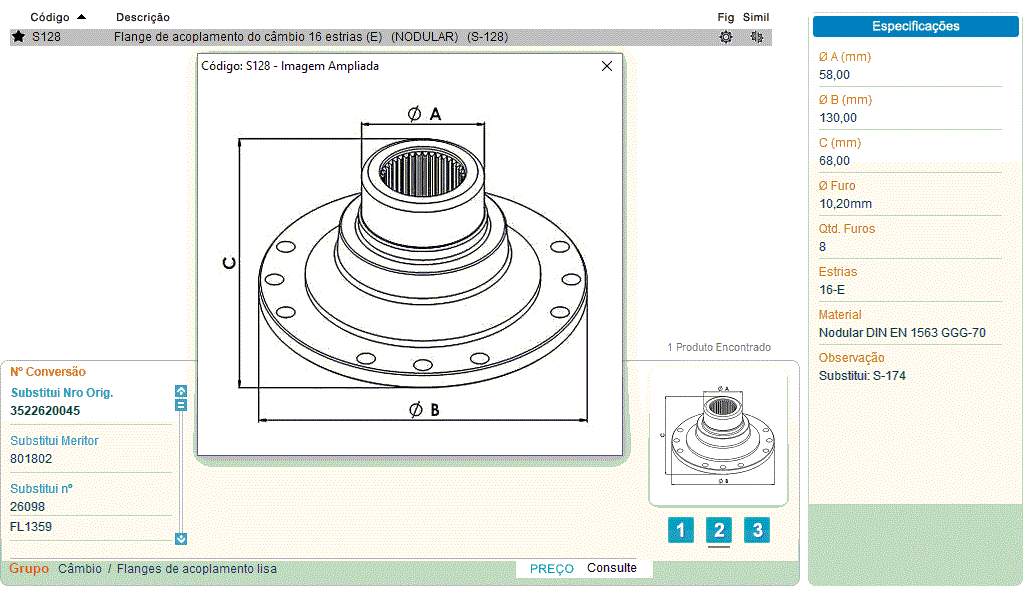
Task: Sort by Código using the arrow indicator
Action: (81, 17)
